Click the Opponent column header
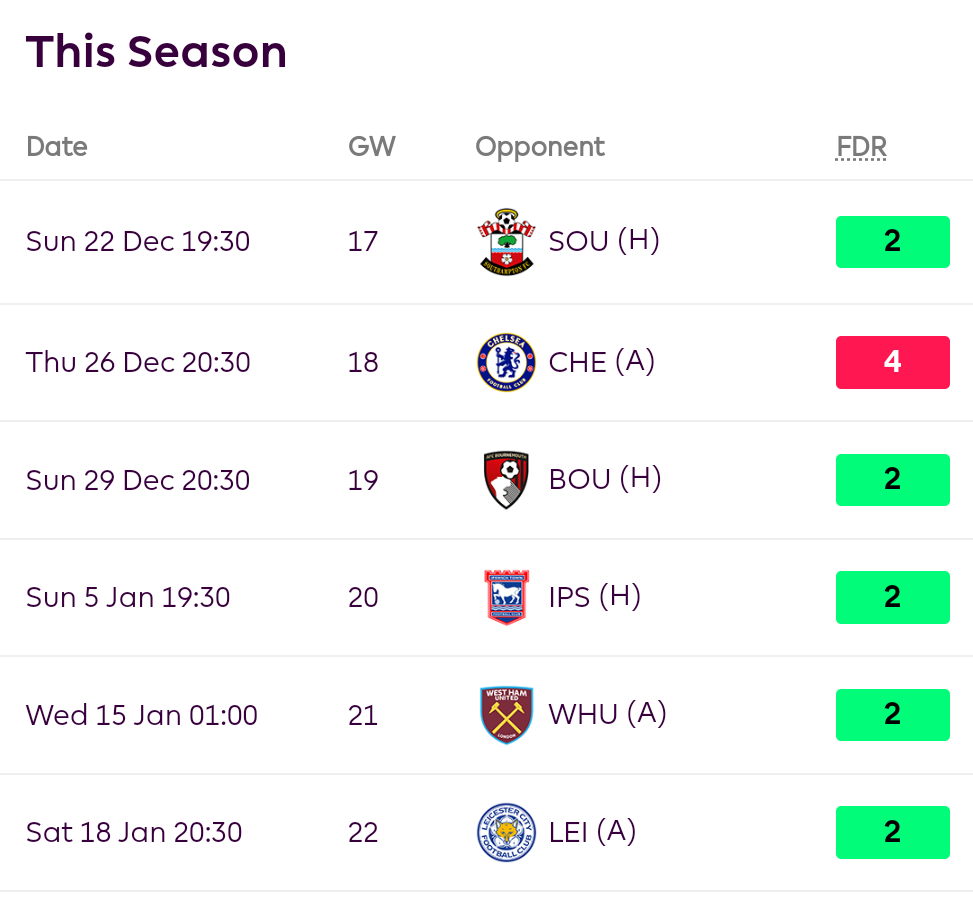This screenshot has width=973, height=904. 540,147
